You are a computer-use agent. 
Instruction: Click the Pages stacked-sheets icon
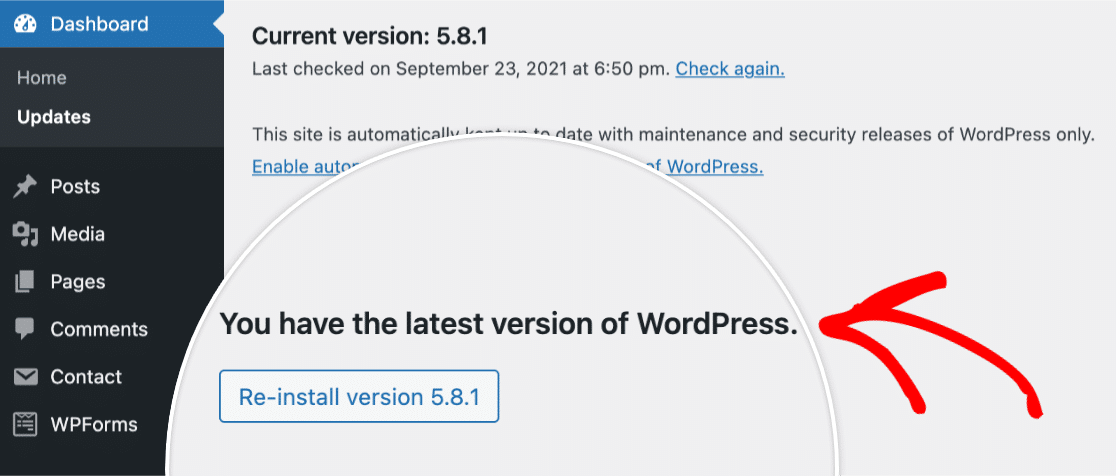(26, 282)
